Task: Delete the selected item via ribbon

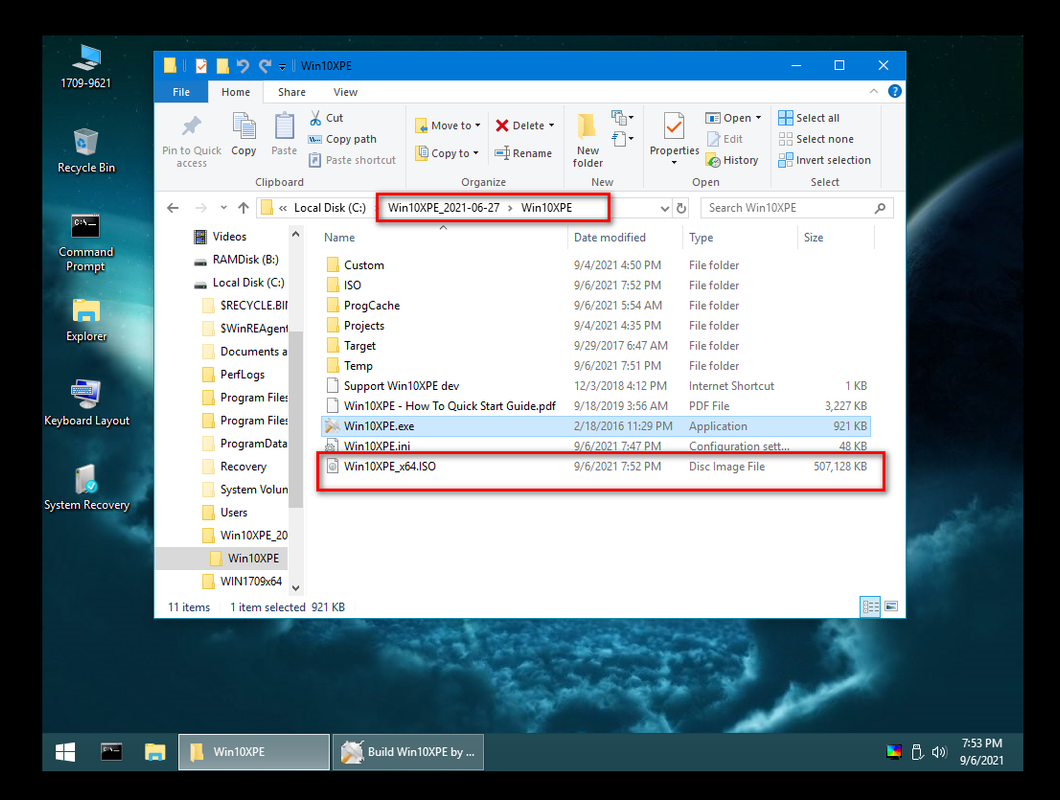Action: click(519, 125)
